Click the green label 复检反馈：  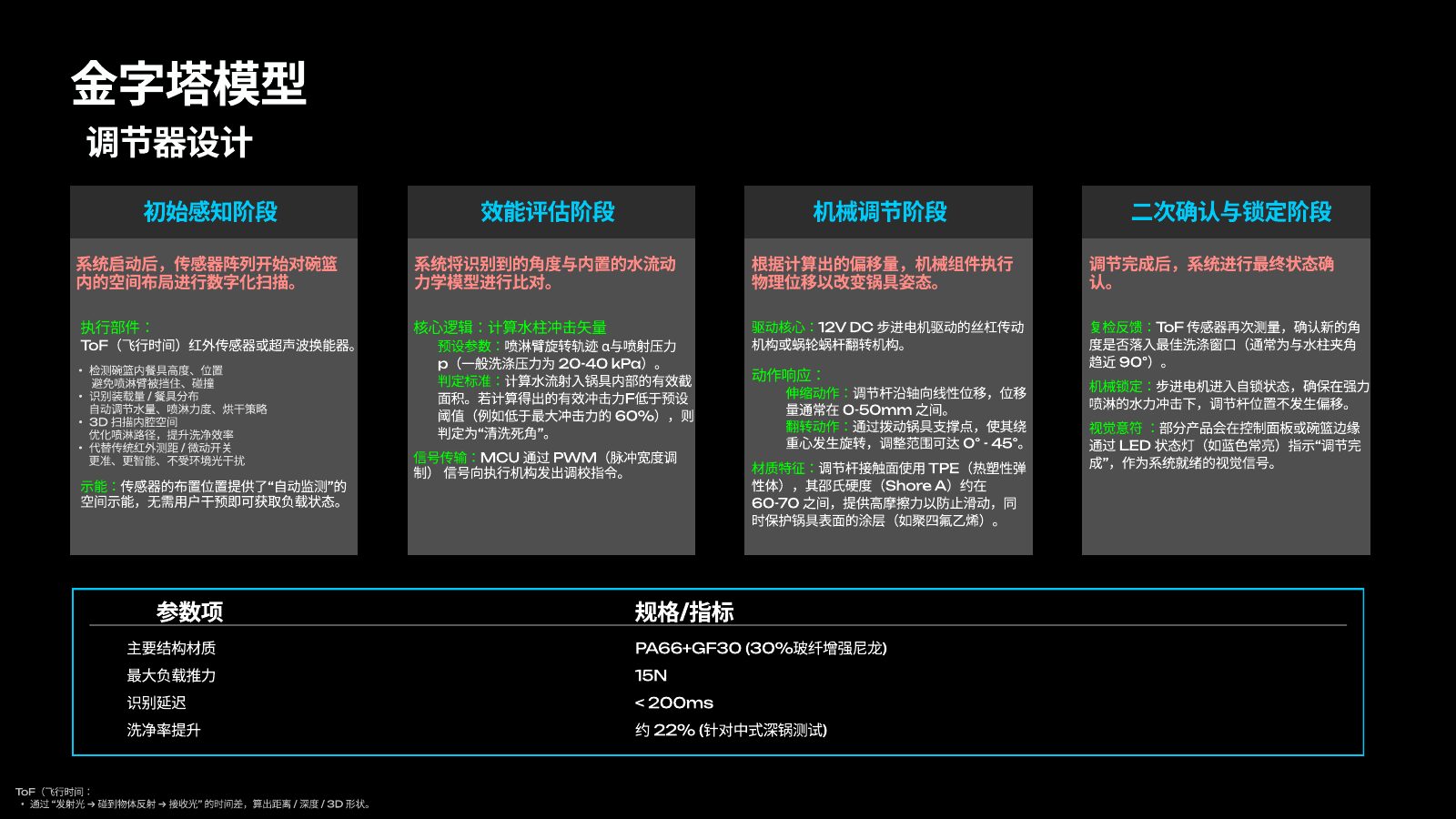[x=1122, y=327]
